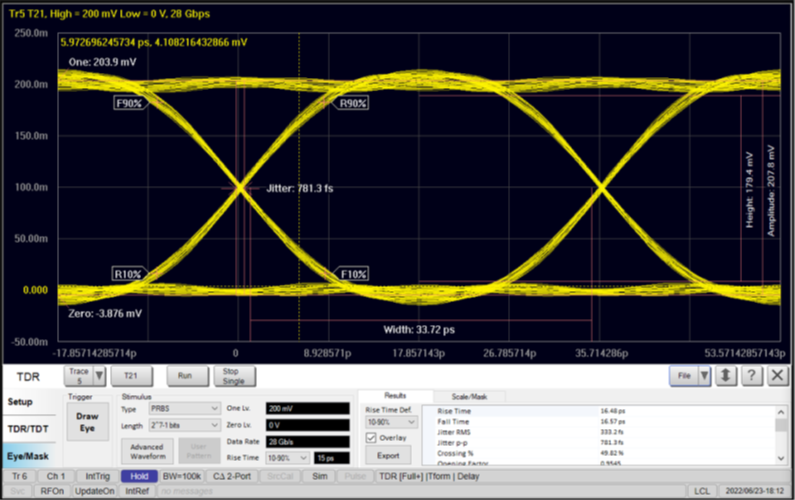Image resolution: width=795 pixels, height=500 pixels.
Task: Click the File button
Action: [x=684, y=376]
